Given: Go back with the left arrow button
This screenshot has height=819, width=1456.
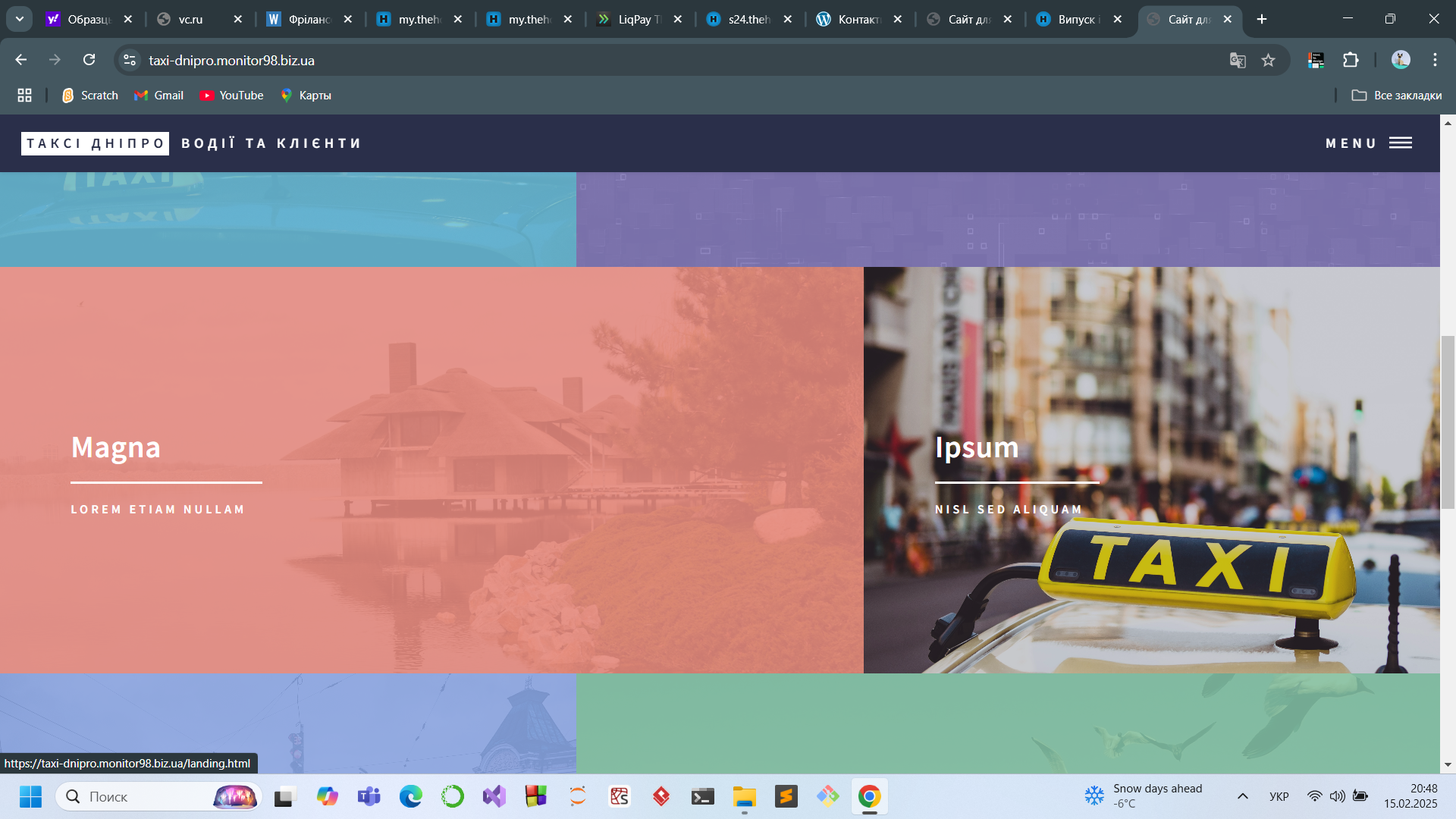Looking at the screenshot, I should point(21,60).
